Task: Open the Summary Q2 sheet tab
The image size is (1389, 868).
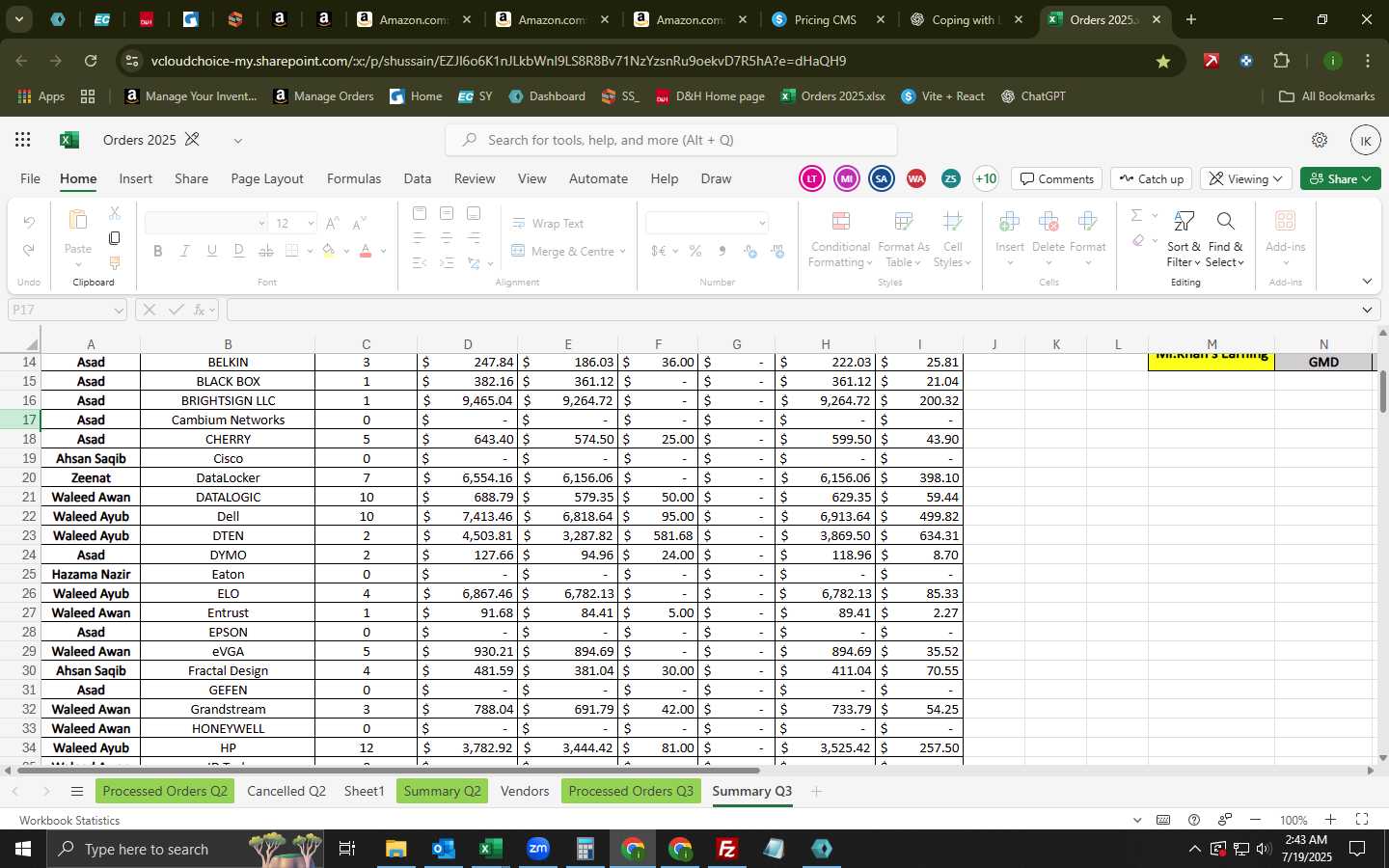Action: pos(442,791)
